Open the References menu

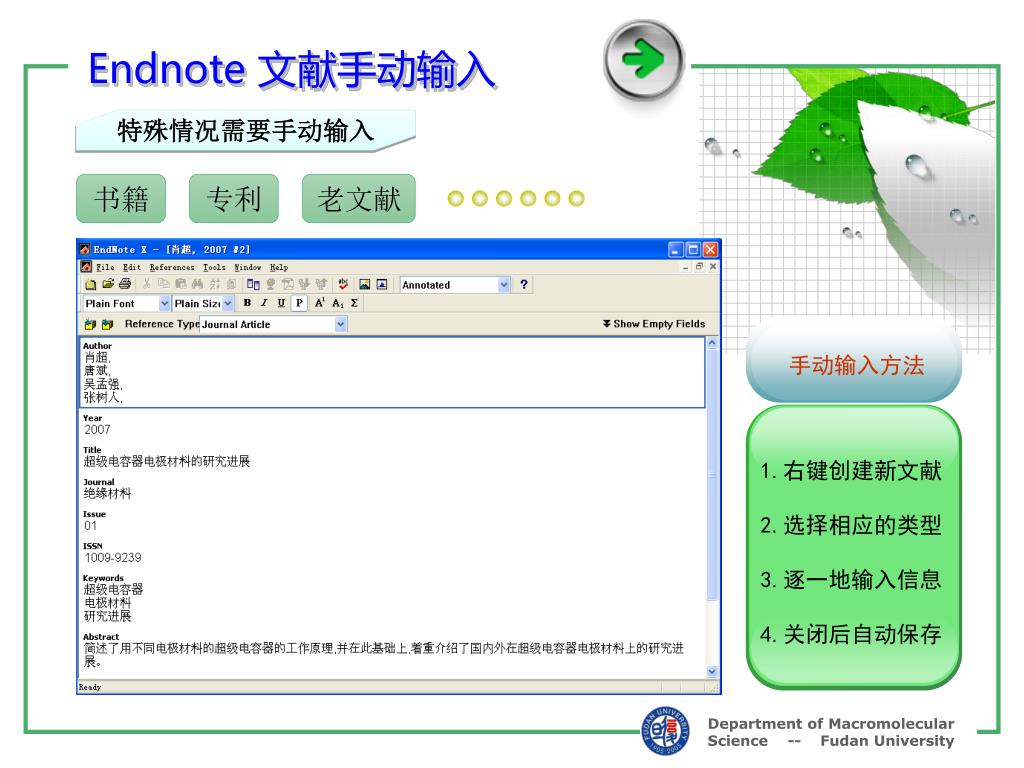click(172, 267)
